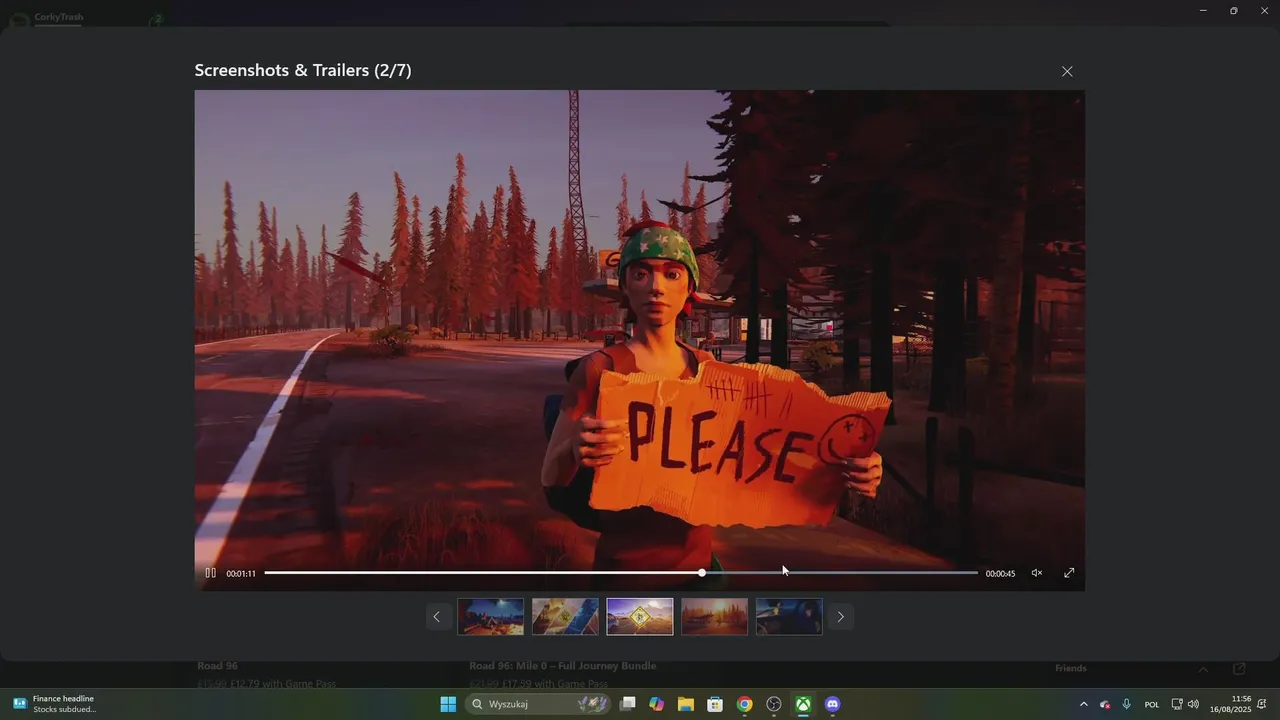
Task: Open the sunset forest thumbnail
Action: click(x=714, y=617)
